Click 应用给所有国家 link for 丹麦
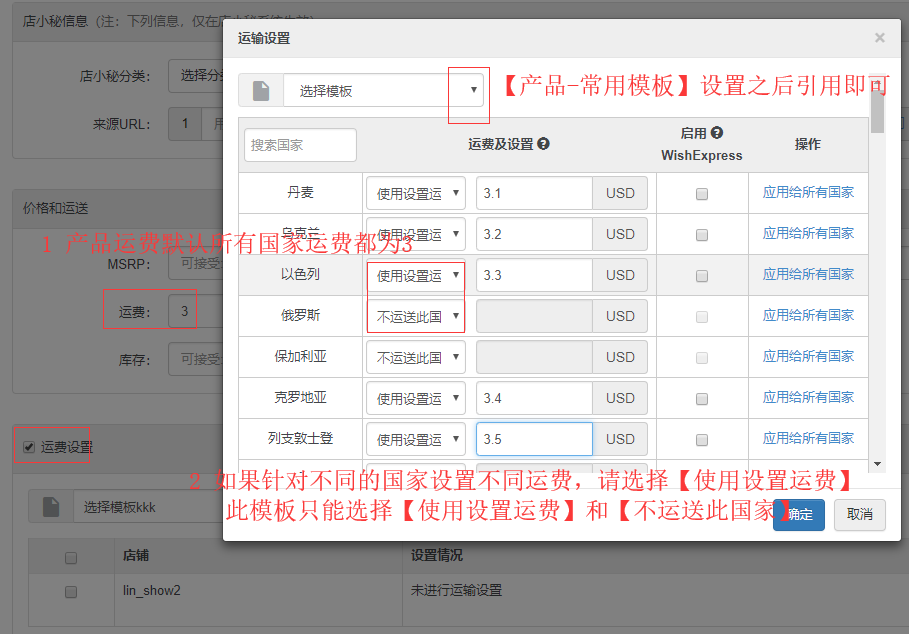This screenshot has width=909, height=634. click(x=808, y=192)
